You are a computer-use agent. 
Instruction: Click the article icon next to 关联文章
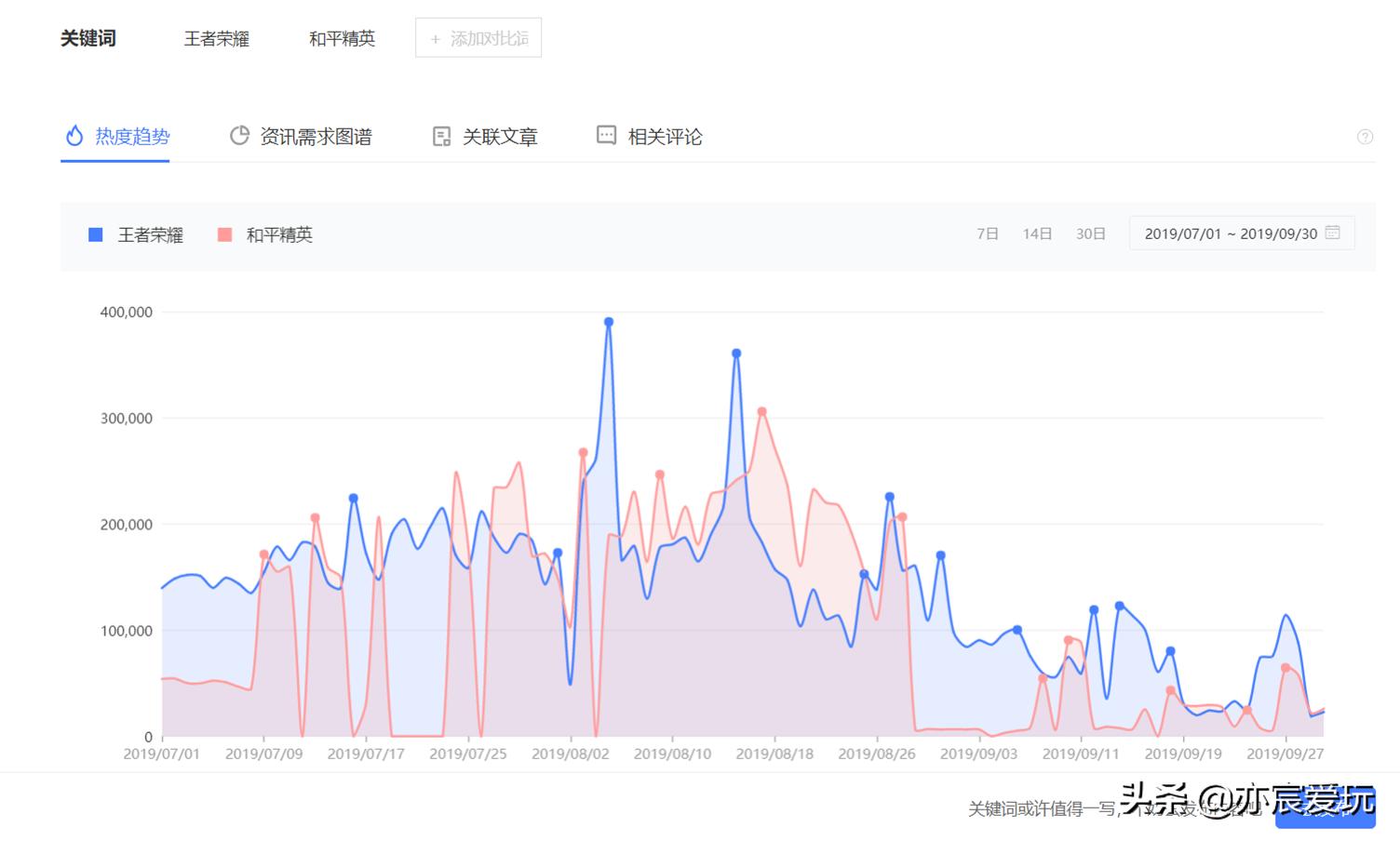point(441,135)
